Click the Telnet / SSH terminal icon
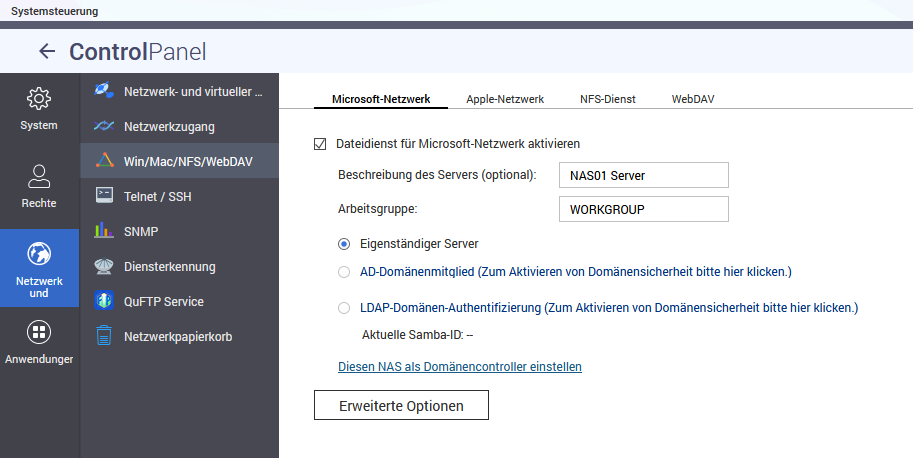This screenshot has width=913, height=458. [103, 196]
